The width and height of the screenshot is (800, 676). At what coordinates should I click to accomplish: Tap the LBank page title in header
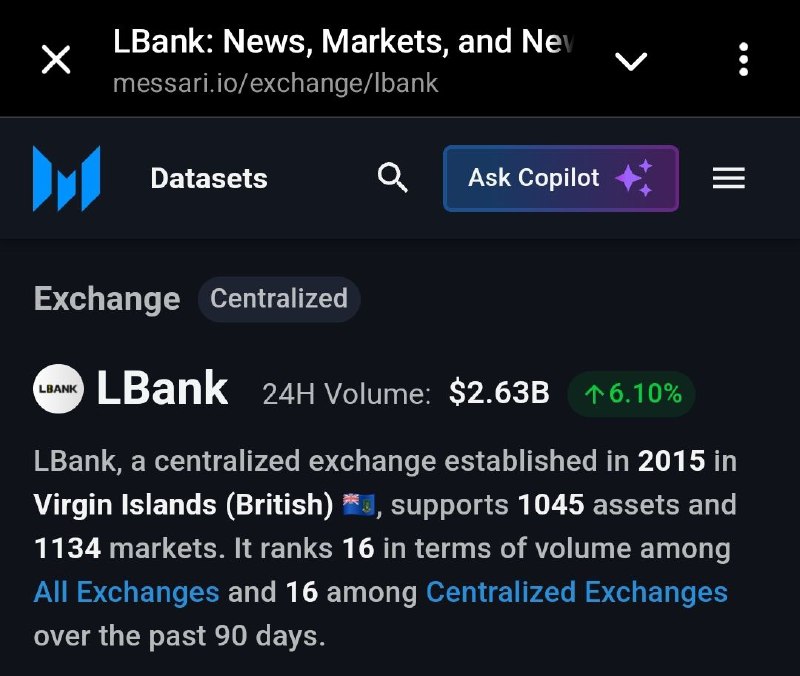pos(343,41)
